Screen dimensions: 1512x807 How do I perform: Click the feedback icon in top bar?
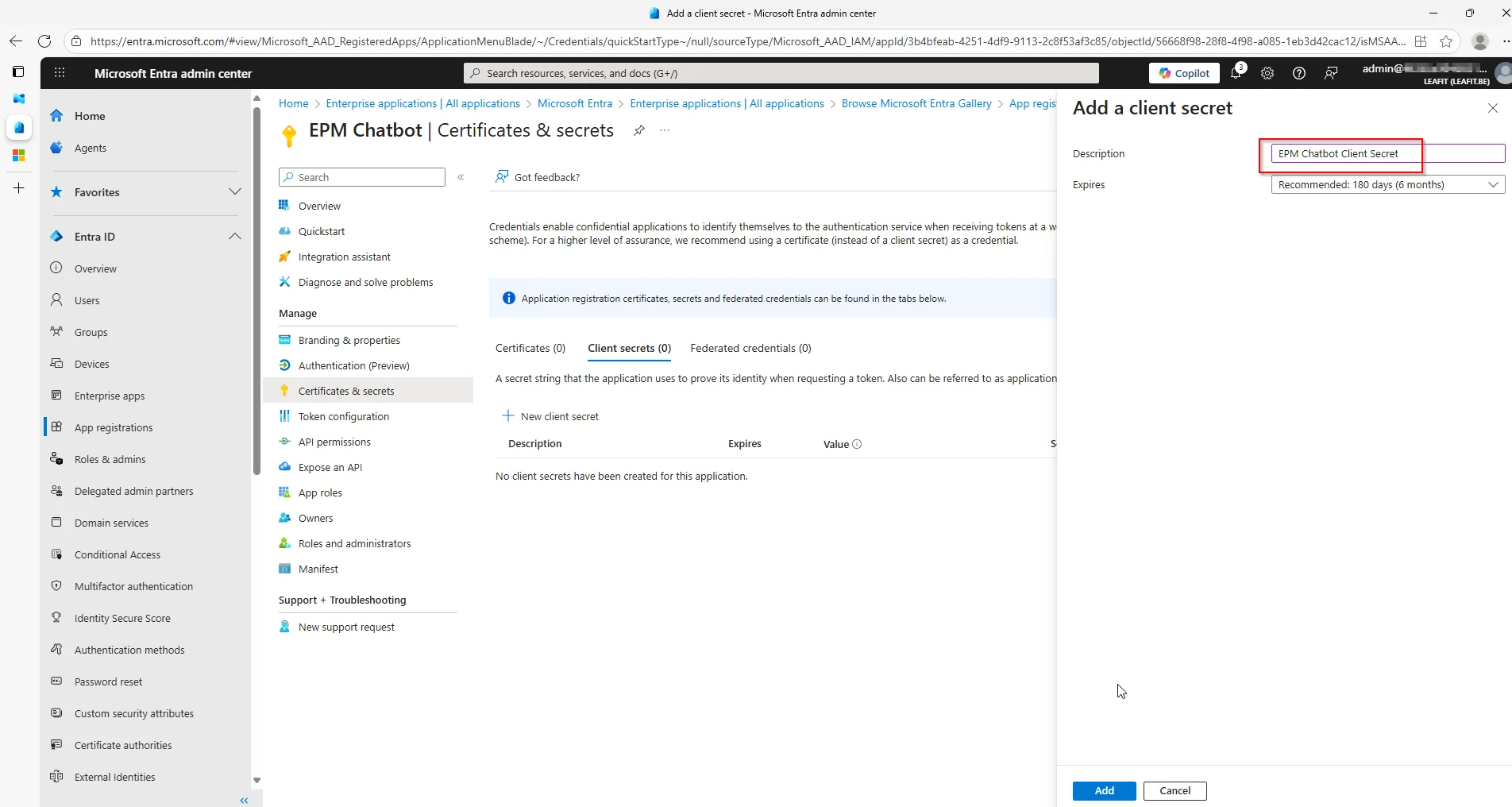(1331, 73)
